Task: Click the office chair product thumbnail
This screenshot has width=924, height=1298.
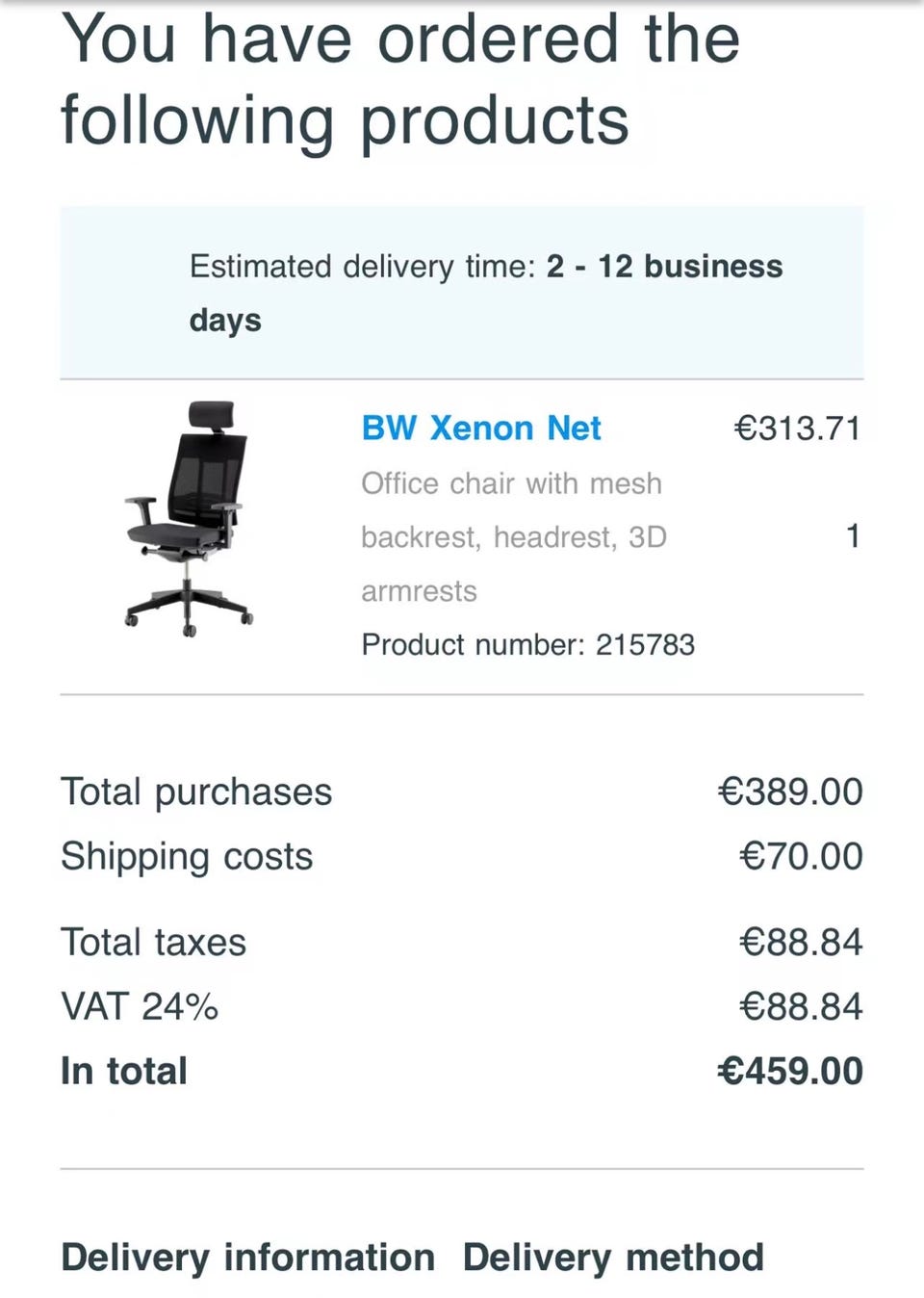Action: 190,518
